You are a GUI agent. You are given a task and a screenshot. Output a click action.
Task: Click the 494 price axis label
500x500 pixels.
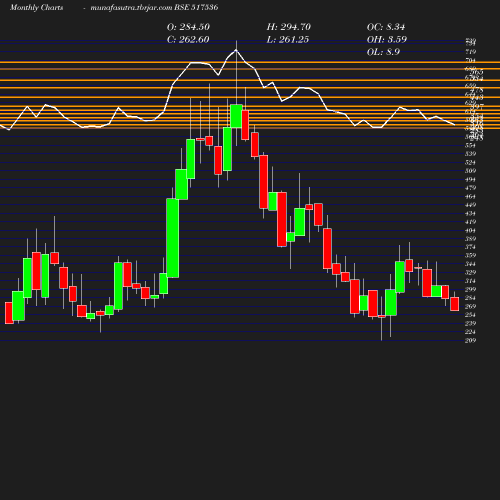coord(470,179)
